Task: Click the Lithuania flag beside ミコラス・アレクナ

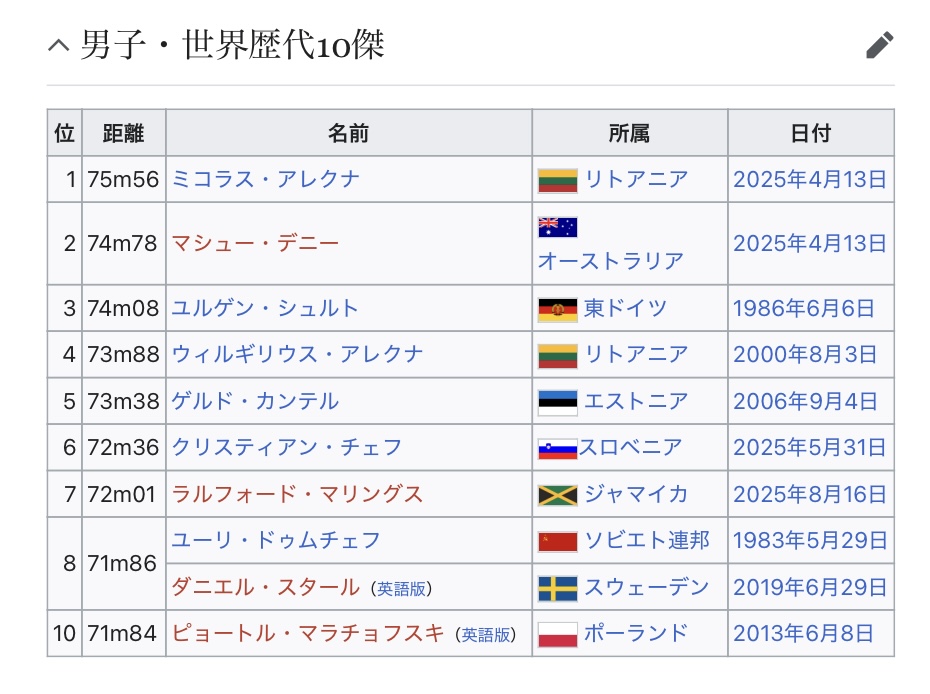Action: [557, 180]
